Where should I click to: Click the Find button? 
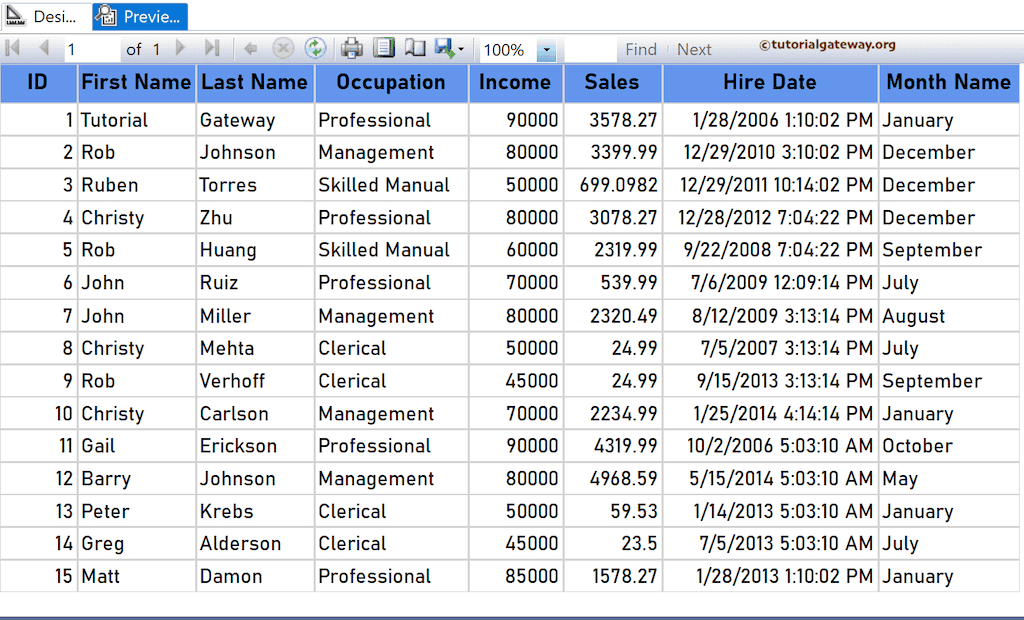pos(641,49)
